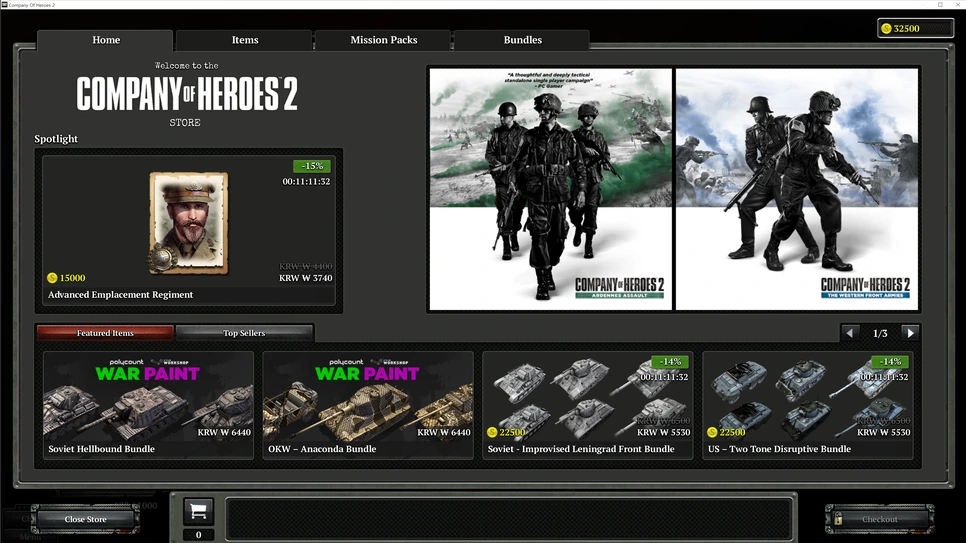Open the Items tab
The image size is (966, 543).
(245, 40)
